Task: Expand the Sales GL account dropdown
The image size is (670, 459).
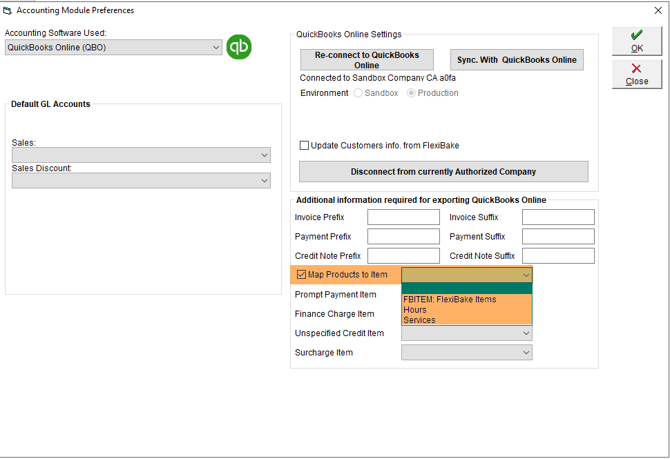Action: click(x=141, y=155)
